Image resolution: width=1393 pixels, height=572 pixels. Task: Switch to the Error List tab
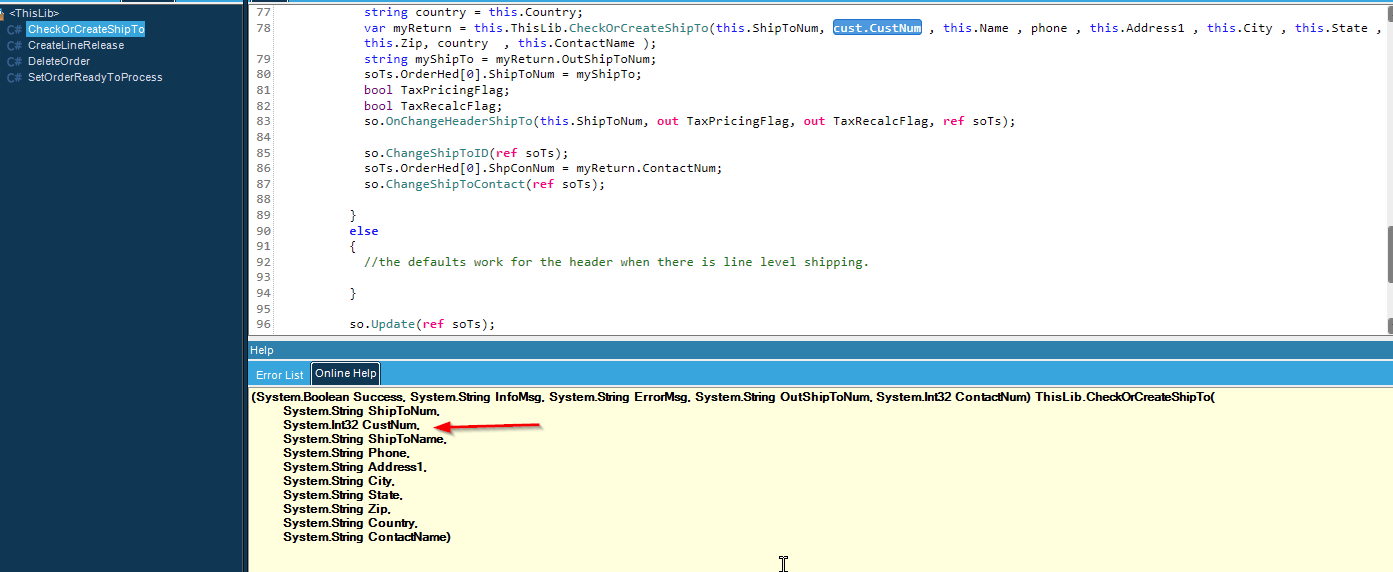(x=280, y=375)
